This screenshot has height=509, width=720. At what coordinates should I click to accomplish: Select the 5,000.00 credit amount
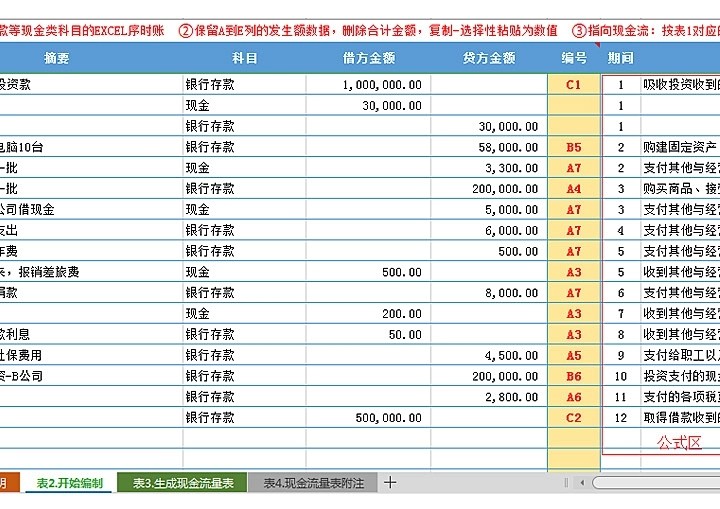coord(489,209)
